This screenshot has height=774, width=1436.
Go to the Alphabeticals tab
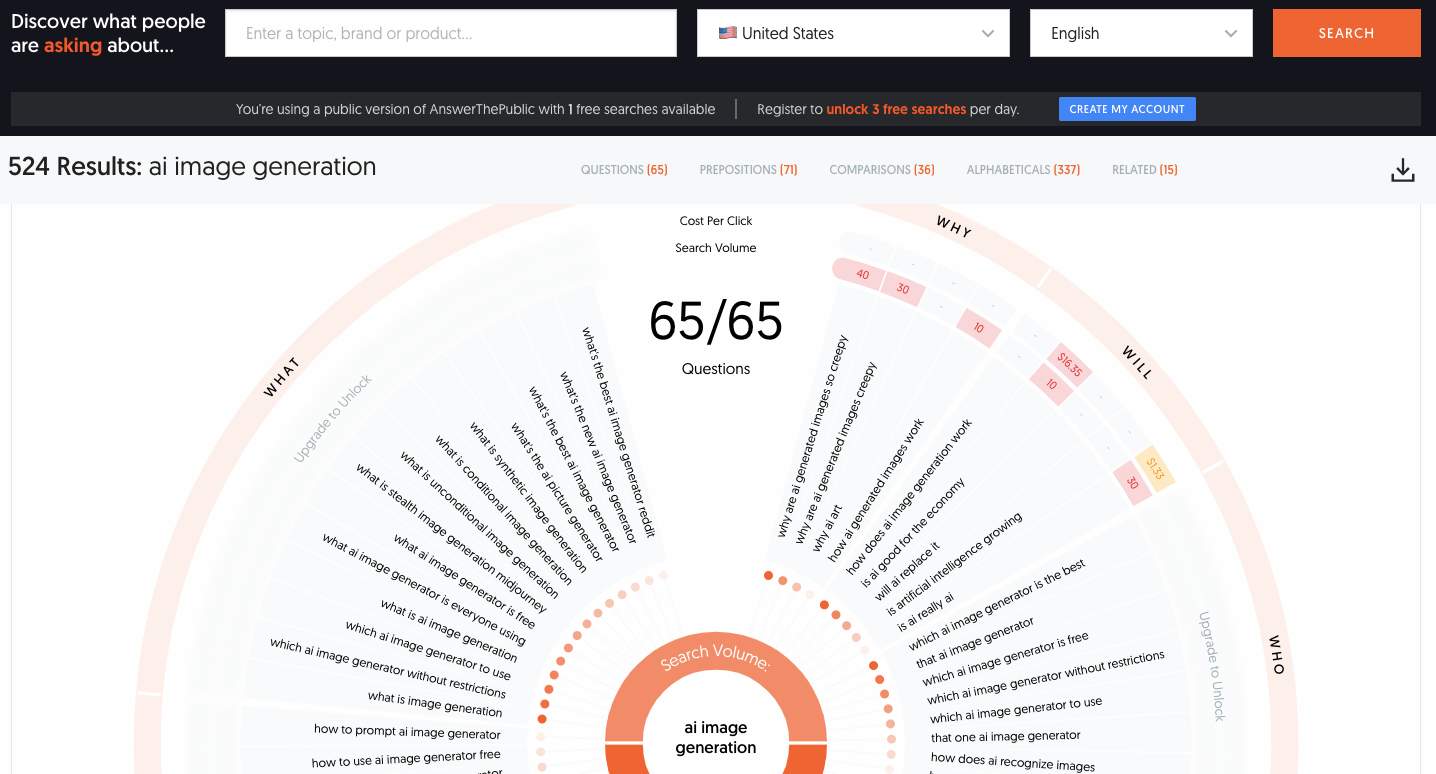(1023, 170)
